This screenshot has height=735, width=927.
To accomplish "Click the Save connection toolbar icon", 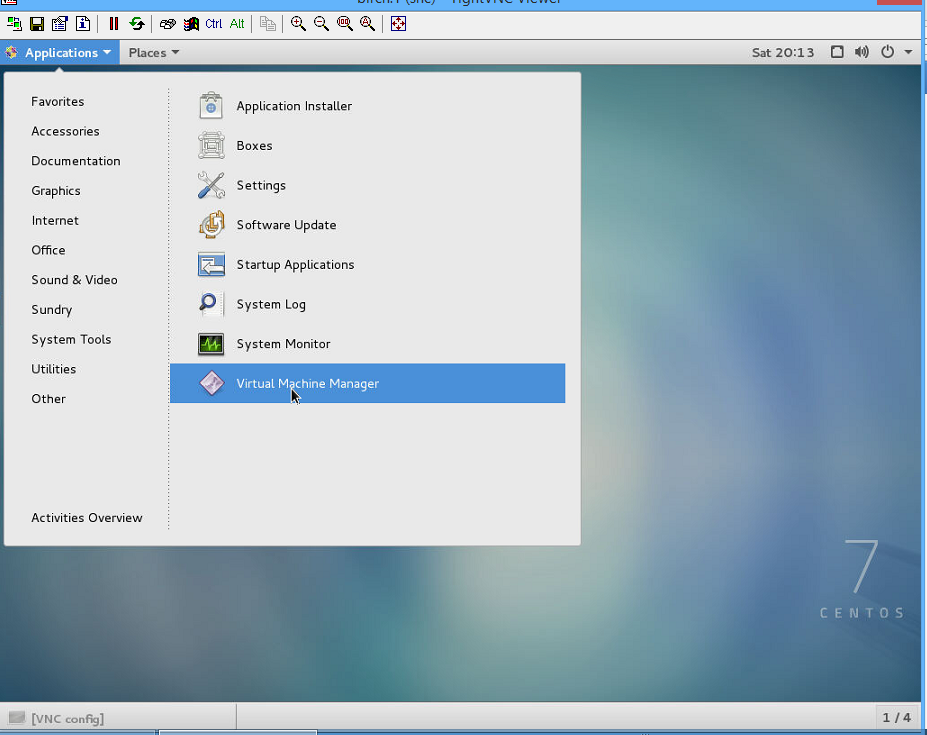I will [37, 24].
